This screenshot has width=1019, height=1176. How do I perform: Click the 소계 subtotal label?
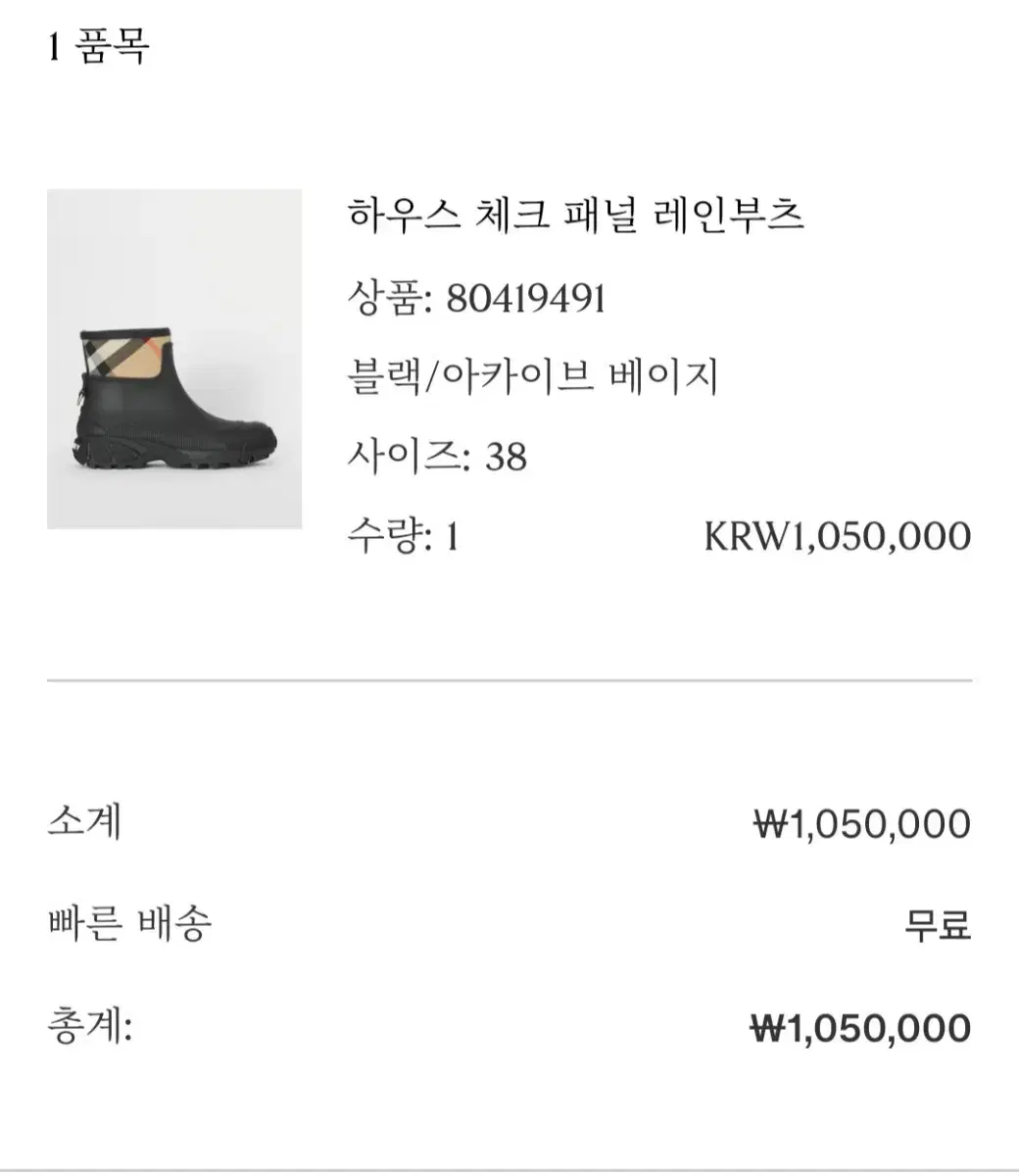pyautogui.click(x=84, y=821)
